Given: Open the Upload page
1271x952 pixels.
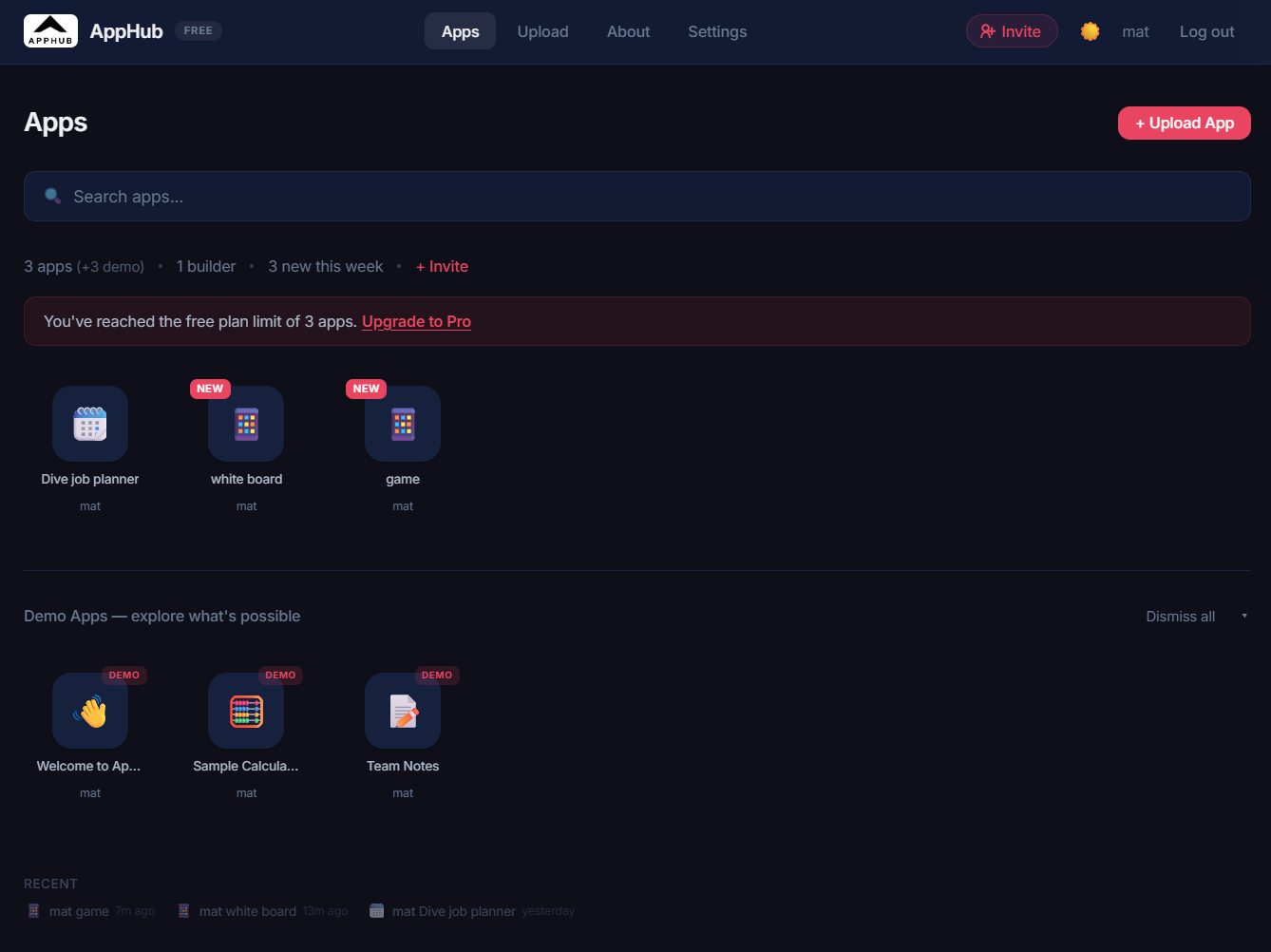Looking at the screenshot, I should click(x=542, y=31).
